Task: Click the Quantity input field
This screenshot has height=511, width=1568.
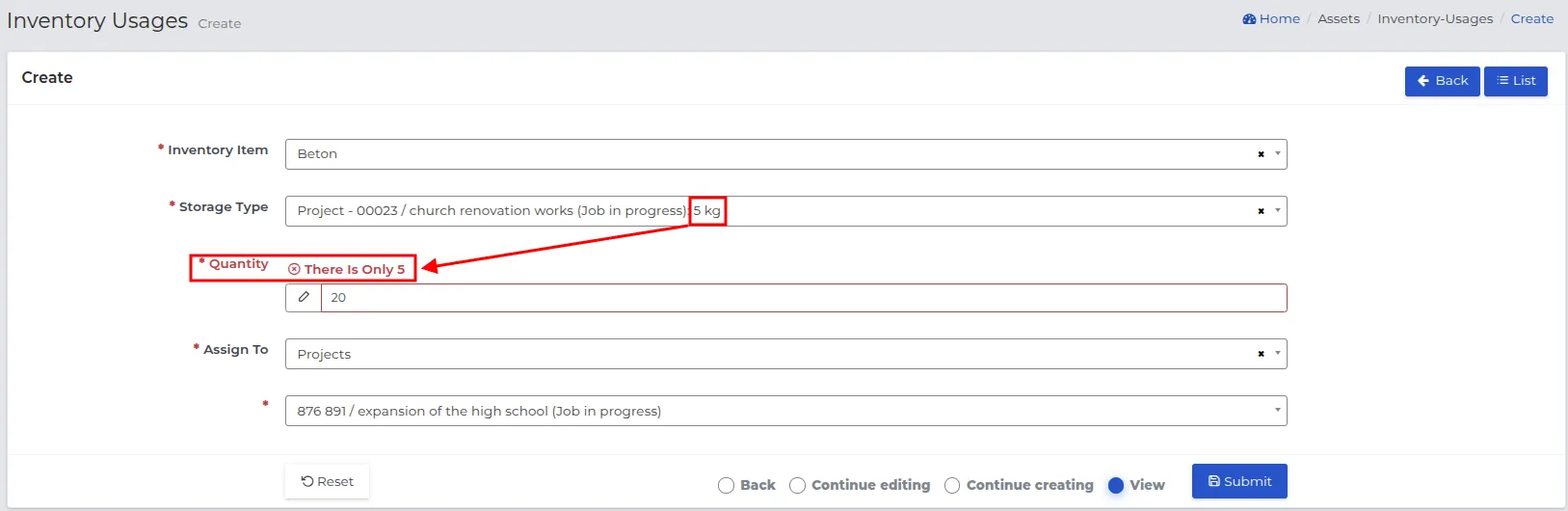Action: tap(804, 298)
